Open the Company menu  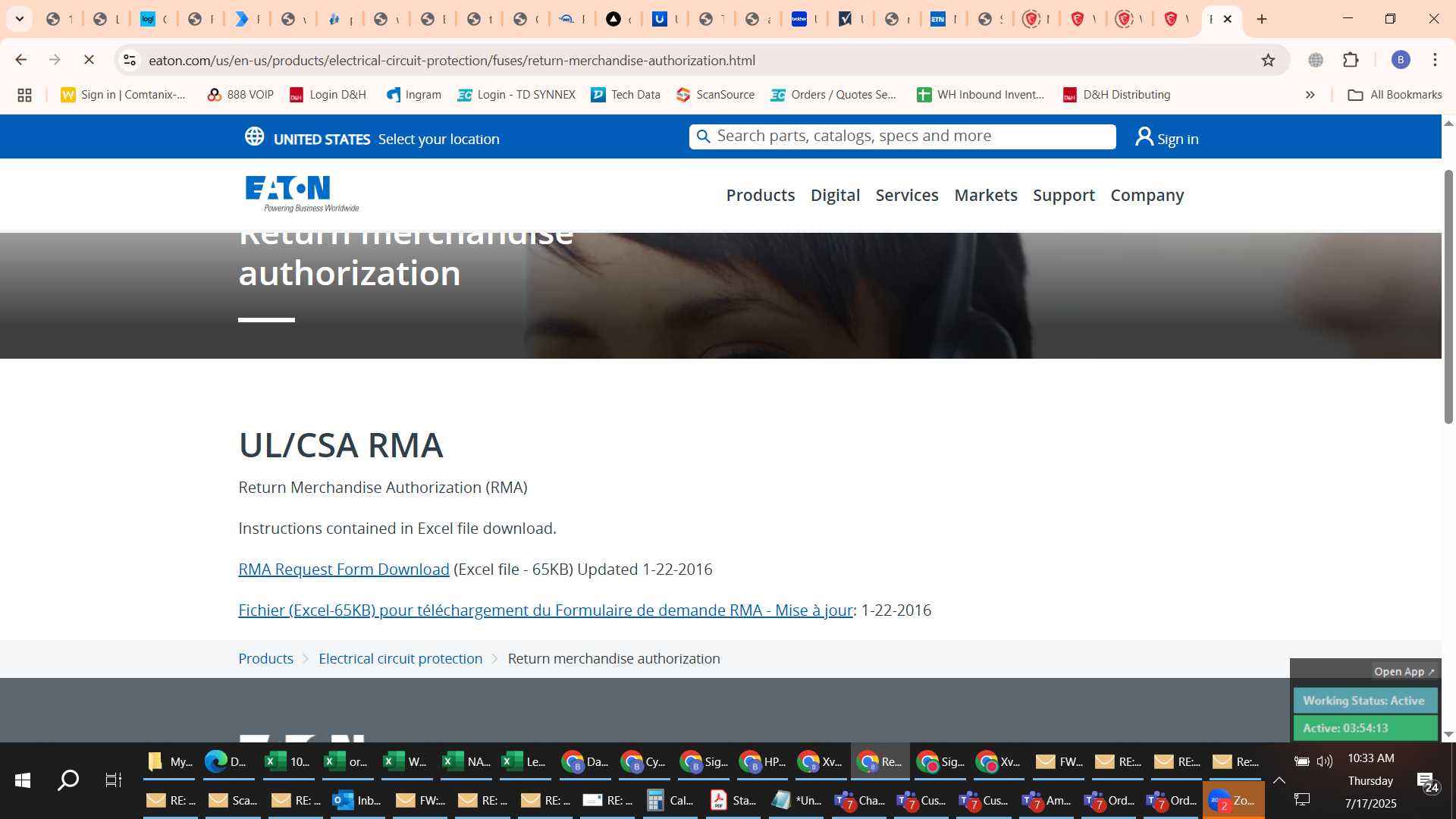coord(1147,196)
